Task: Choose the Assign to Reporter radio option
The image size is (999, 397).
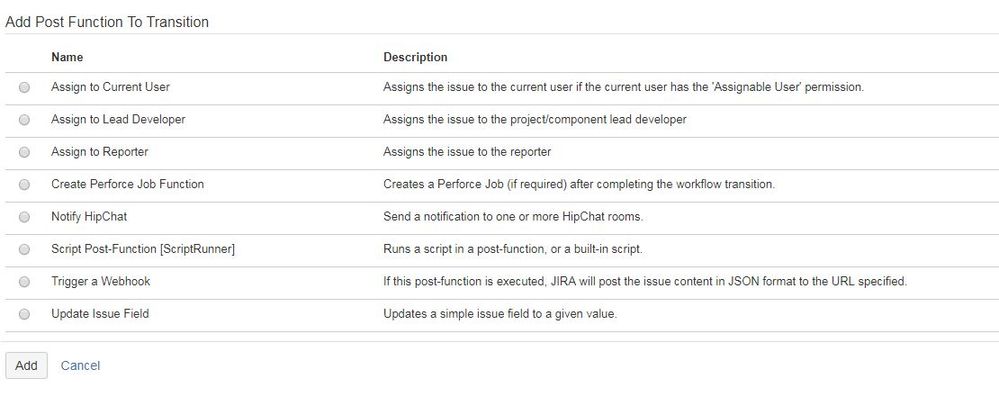Action: [24, 152]
